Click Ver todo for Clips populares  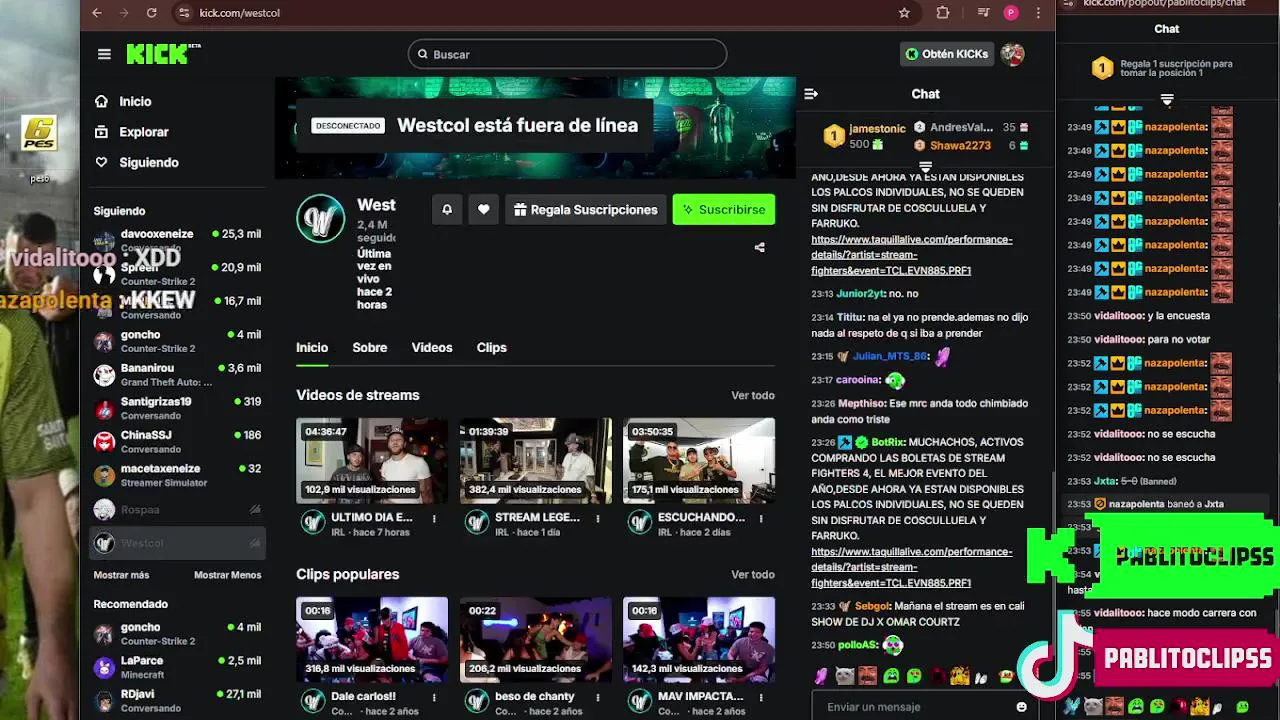[x=753, y=575]
